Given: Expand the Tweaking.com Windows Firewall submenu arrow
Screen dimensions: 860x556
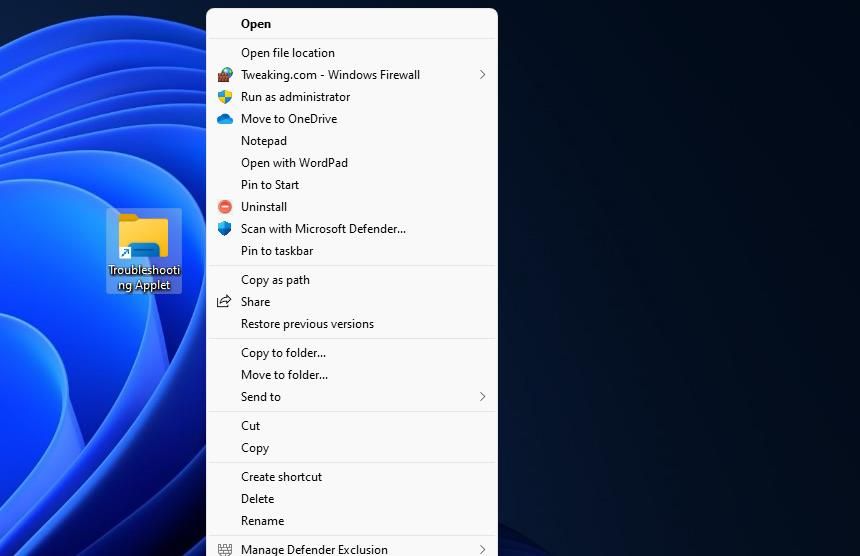Looking at the screenshot, I should pyautogui.click(x=482, y=75).
